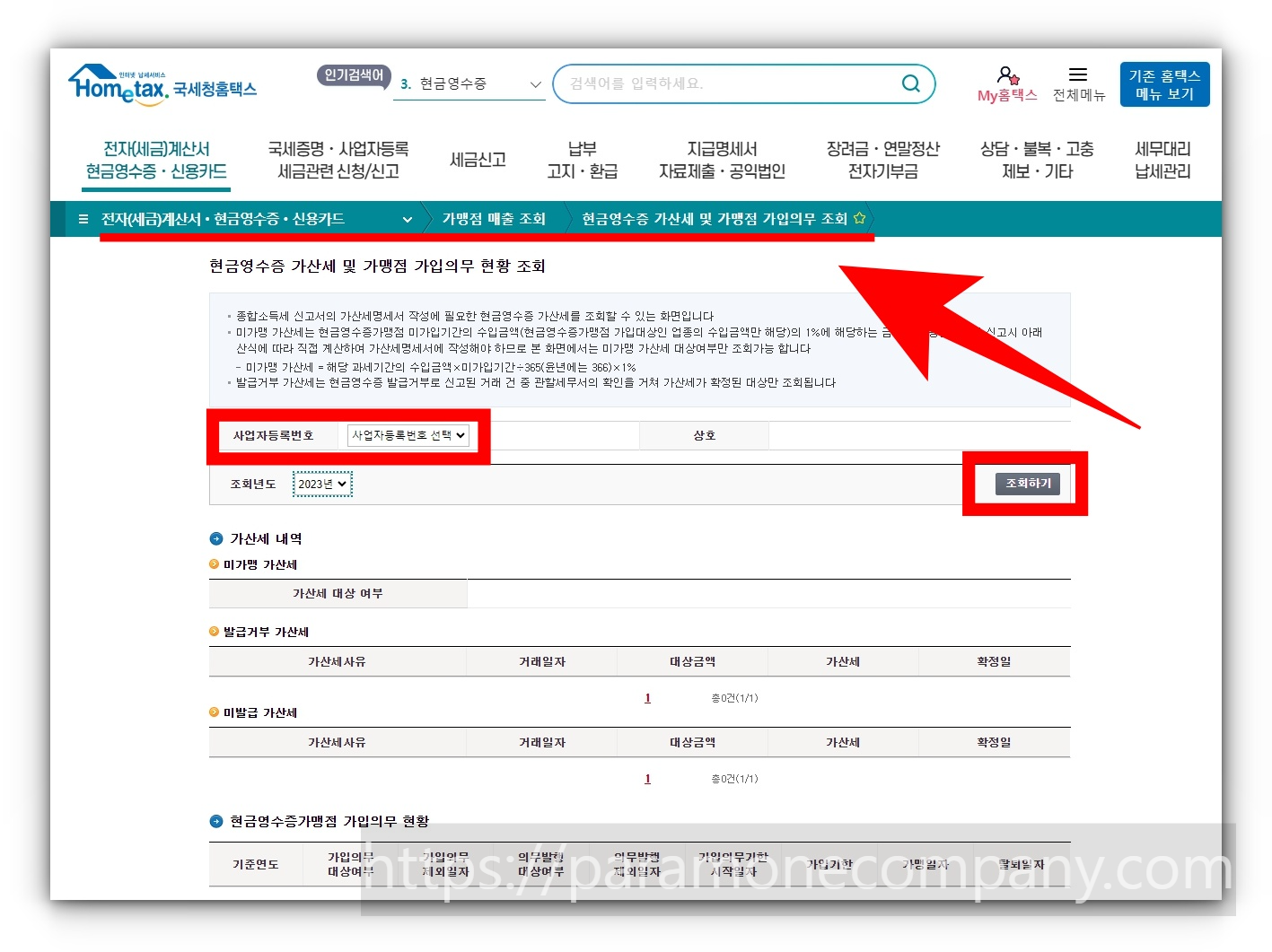The height and width of the screenshot is (952, 1272).
Task: Click the 인기검색어 speech bubble badge
Action: pos(352,76)
